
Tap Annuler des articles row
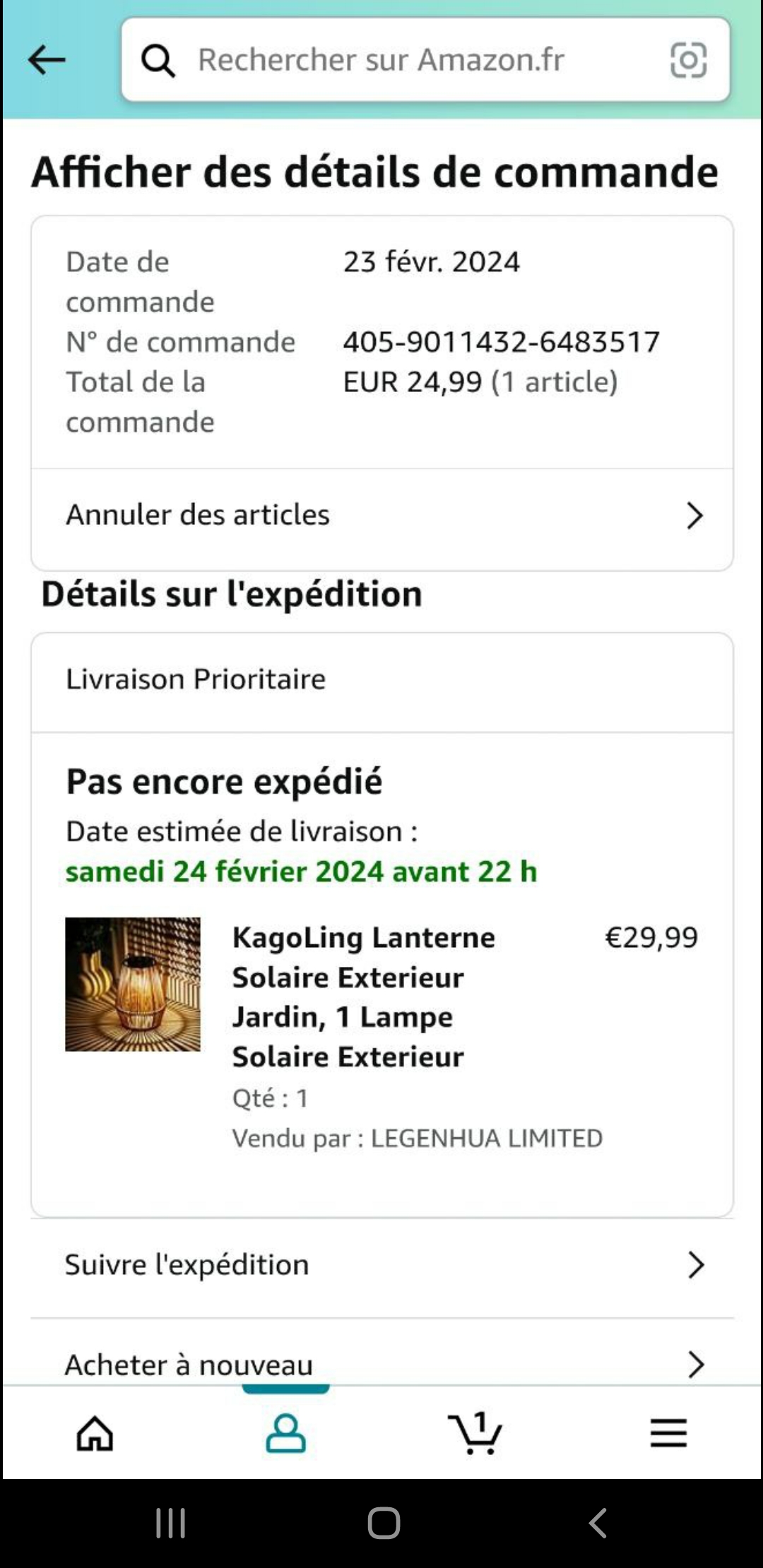pyautogui.click(x=198, y=516)
